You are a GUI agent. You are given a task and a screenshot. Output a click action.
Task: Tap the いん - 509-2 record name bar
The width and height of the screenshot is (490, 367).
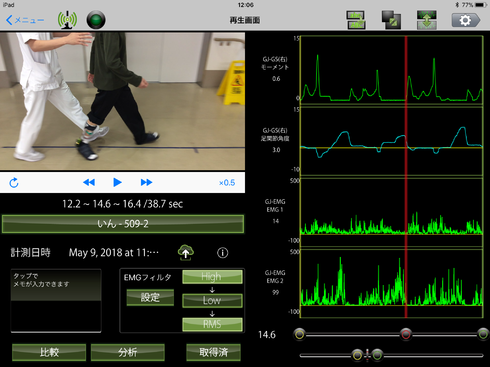click(x=123, y=224)
